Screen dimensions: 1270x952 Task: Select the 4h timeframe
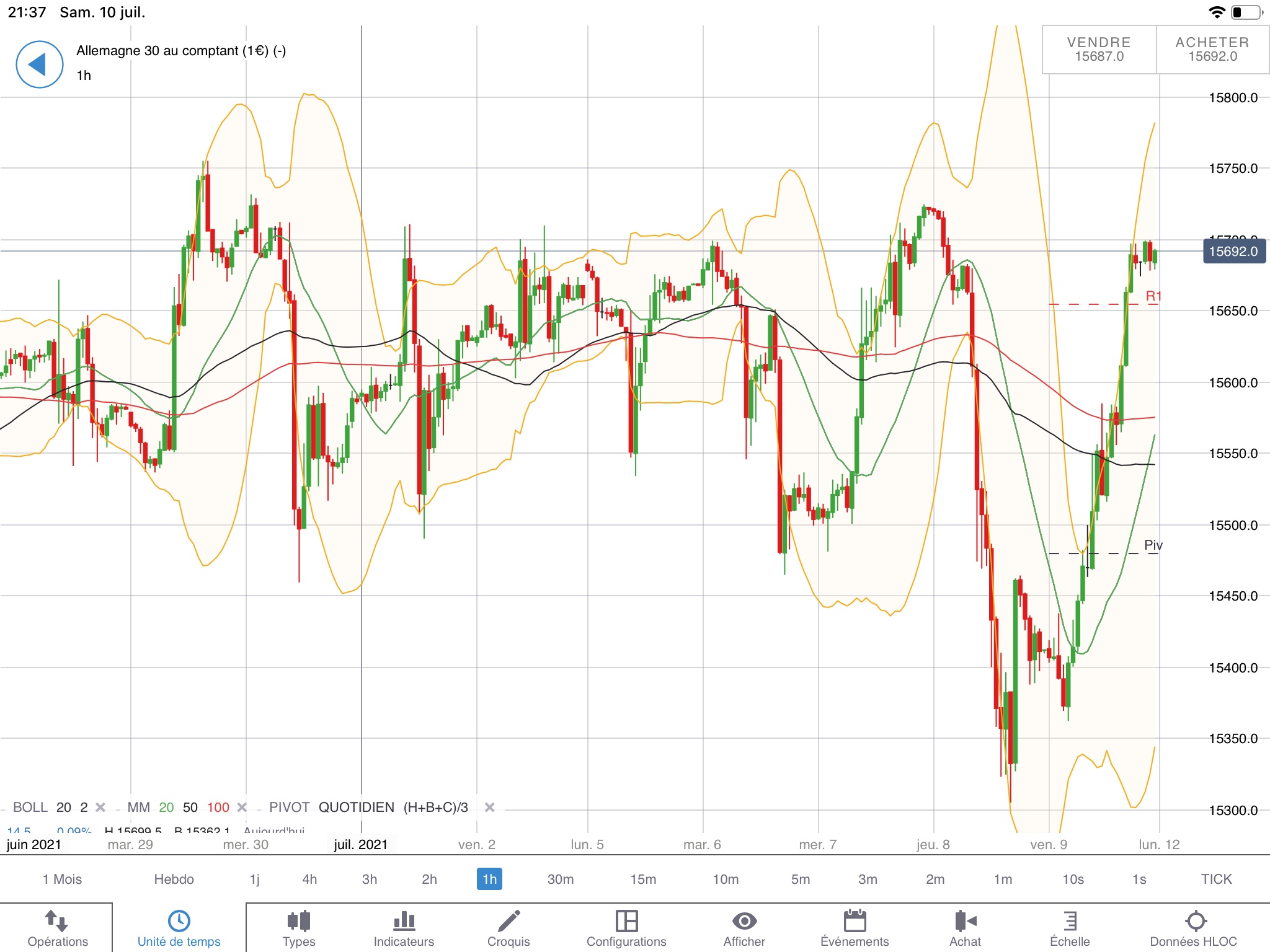click(x=309, y=879)
